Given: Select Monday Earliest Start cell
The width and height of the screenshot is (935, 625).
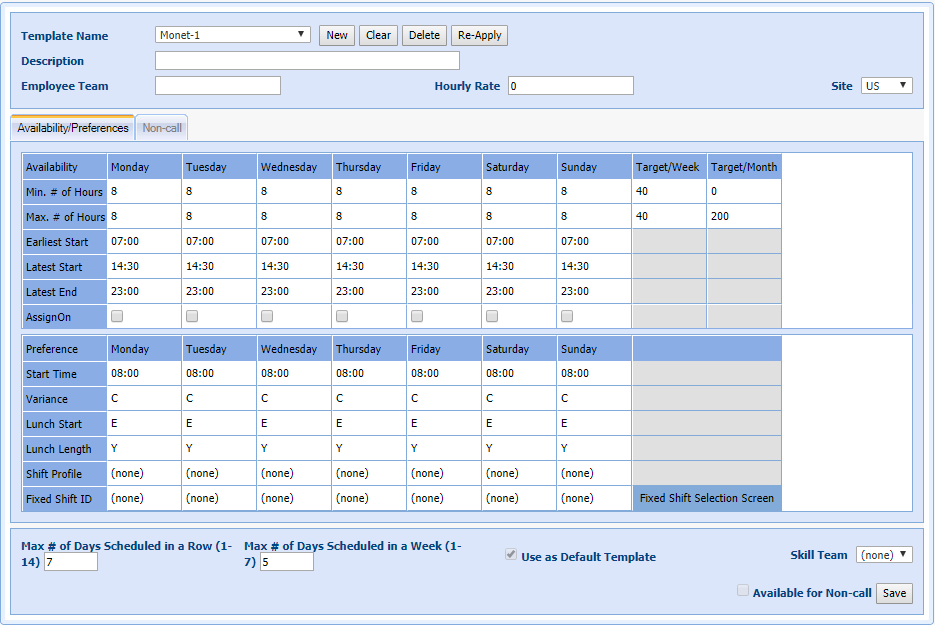Looking at the screenshot, I should point(144,241).
